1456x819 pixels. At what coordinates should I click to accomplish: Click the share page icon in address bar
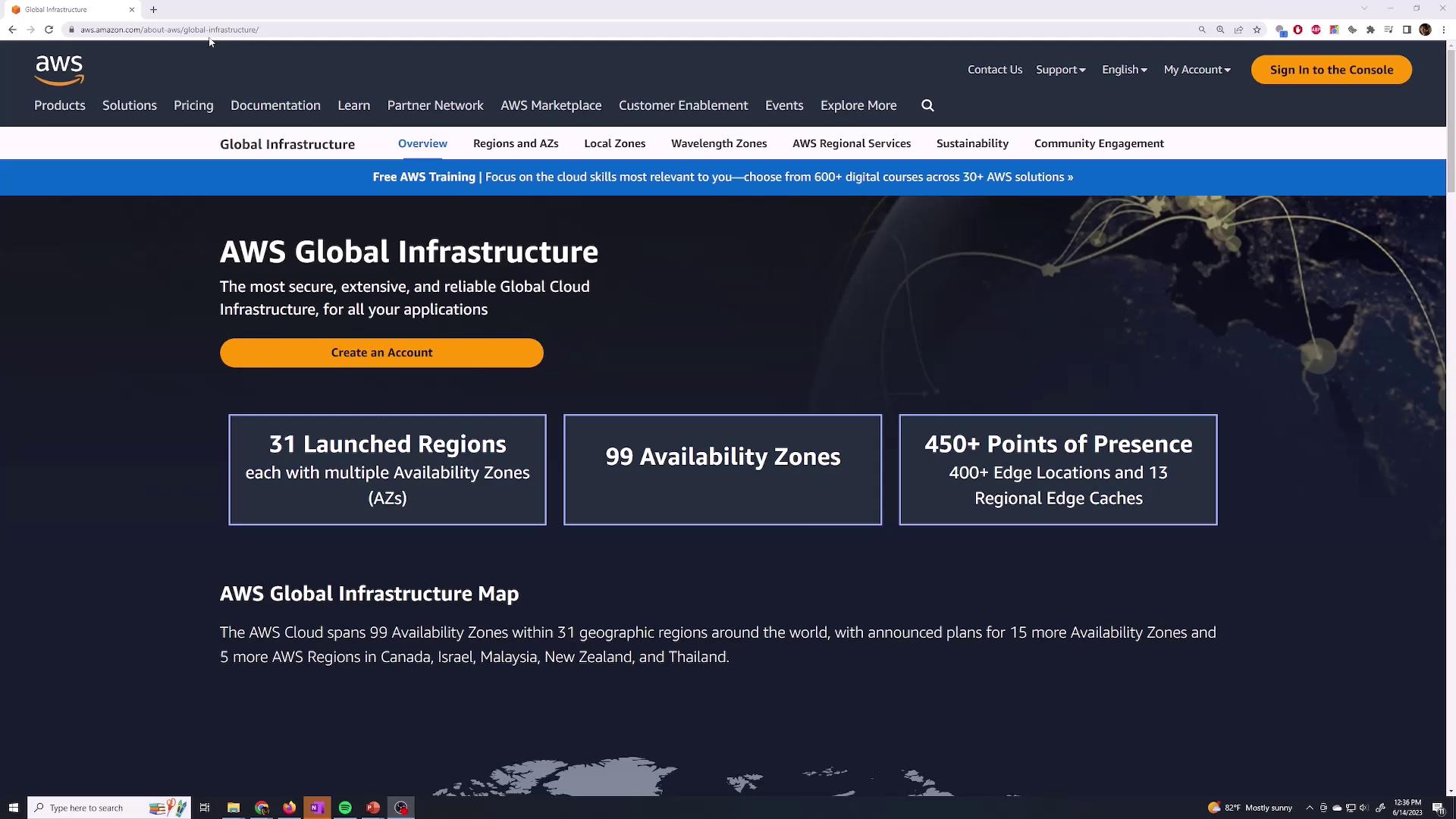1238,30
